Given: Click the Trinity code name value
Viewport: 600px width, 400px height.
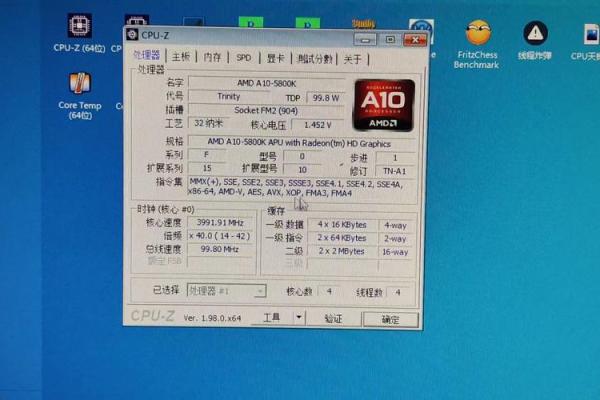Looking at the screenshot, I should tap(229, 96).
